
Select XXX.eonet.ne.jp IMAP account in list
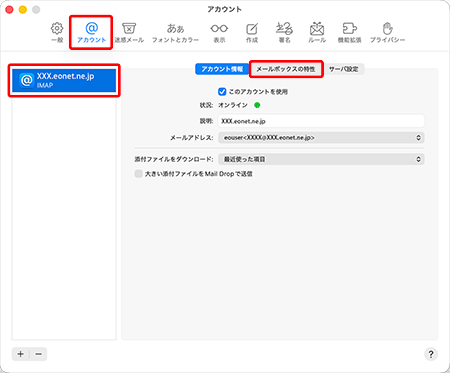point(64,80)
